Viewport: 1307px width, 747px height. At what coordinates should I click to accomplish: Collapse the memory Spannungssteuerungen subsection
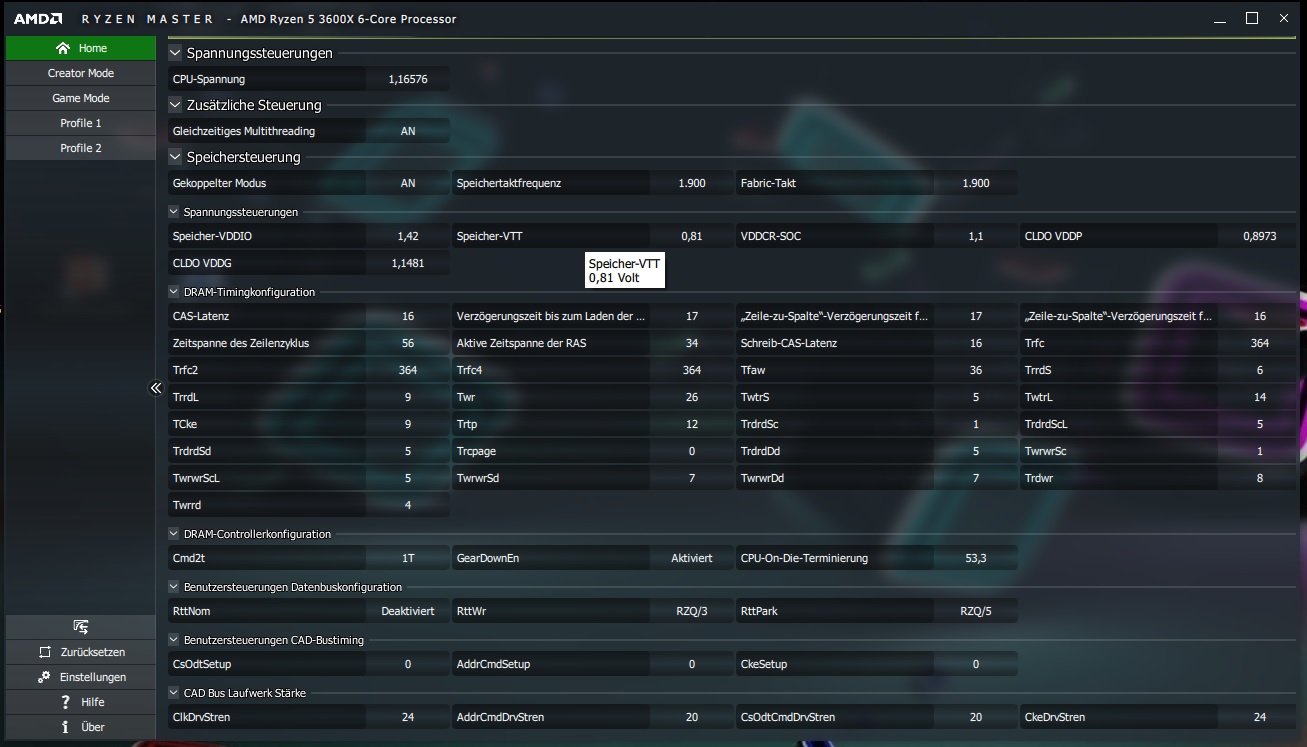[175, 212]
